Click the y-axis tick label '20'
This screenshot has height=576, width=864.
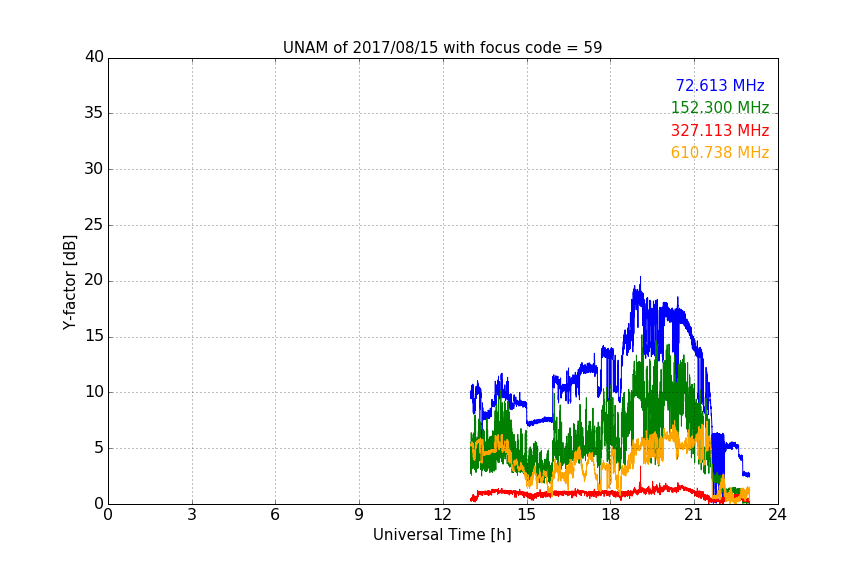(94, 281)
